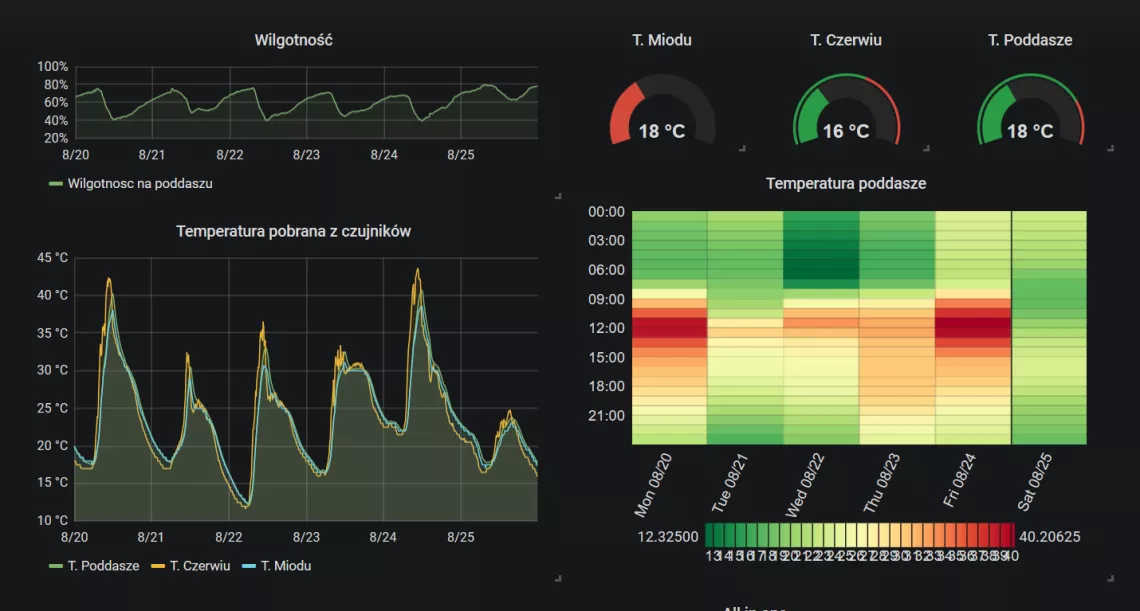Click the yellow T. Czerwiu legend color line

click(157, 566)
